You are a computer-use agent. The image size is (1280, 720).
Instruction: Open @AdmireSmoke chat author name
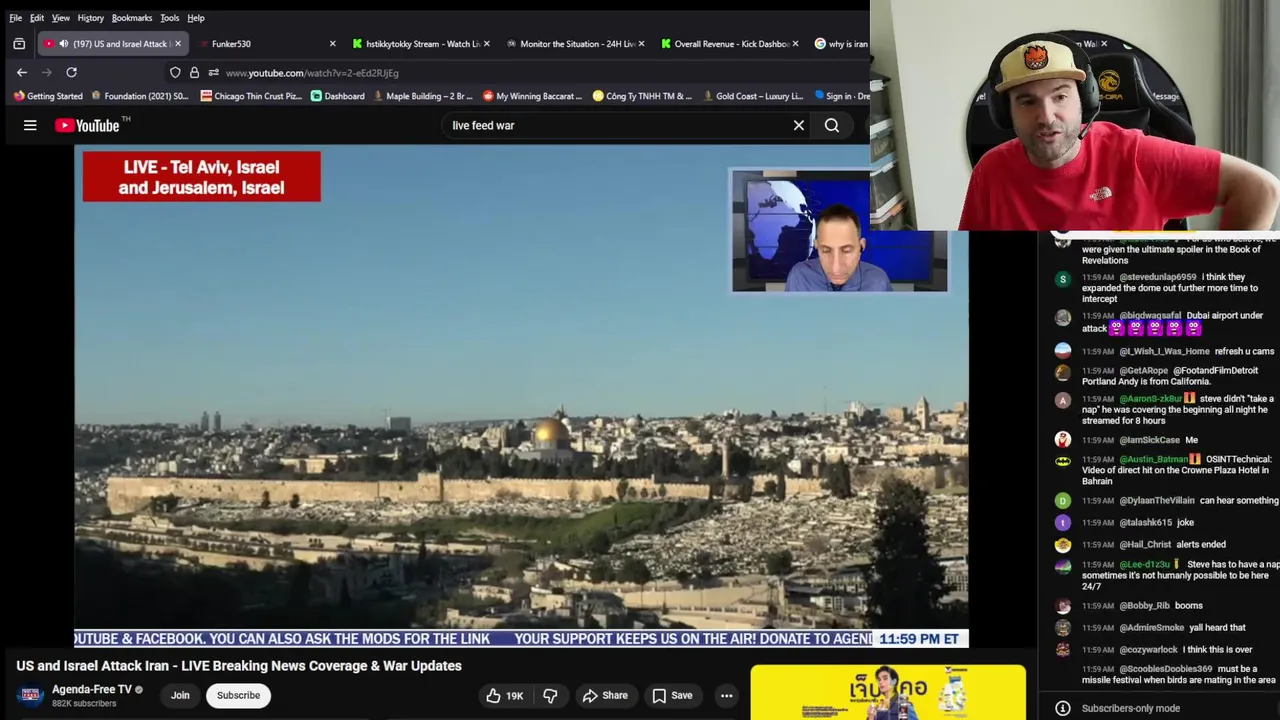1152,628
